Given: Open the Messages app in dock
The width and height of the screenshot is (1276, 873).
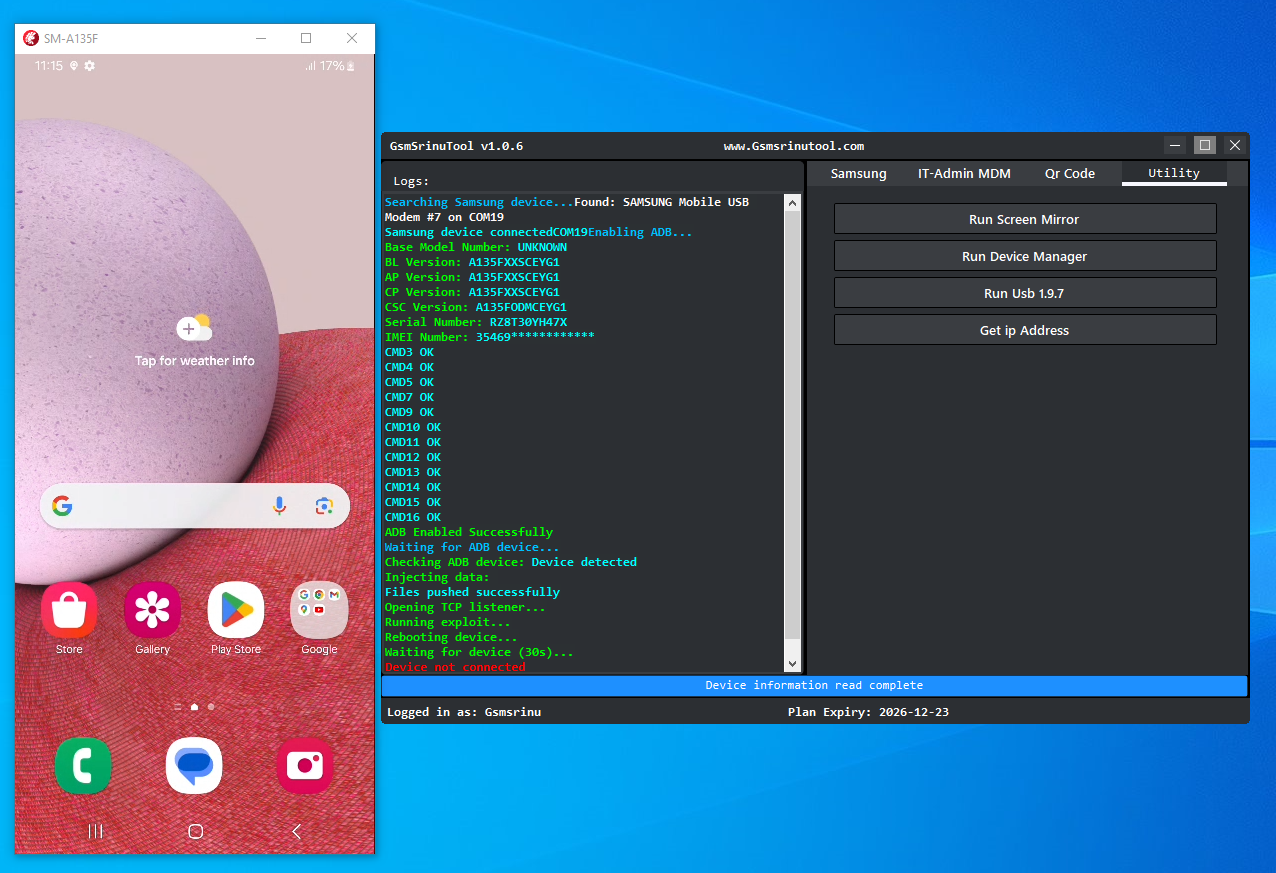Looking at the screenshot, I should (194, 766).
